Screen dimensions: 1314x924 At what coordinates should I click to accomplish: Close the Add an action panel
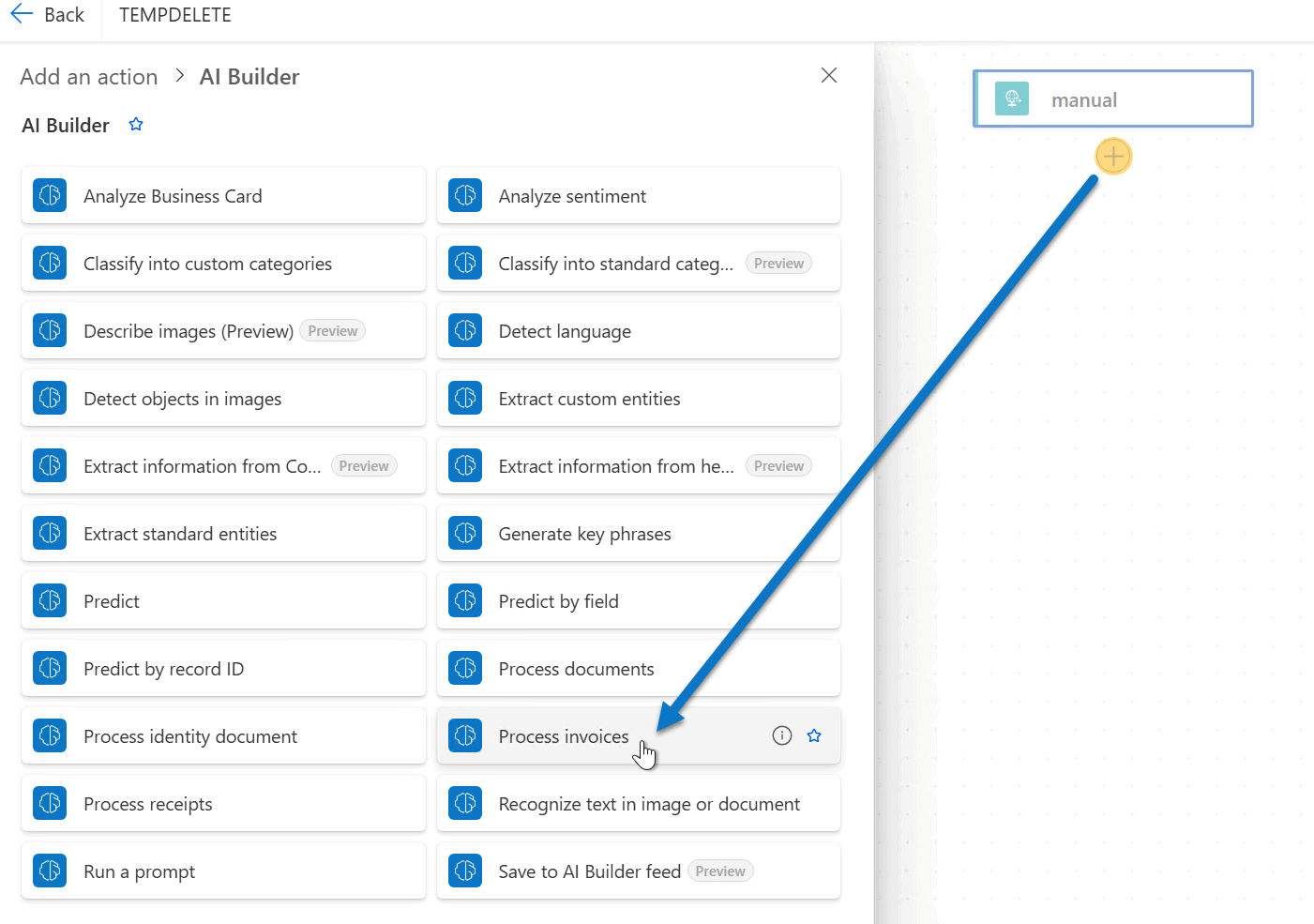(829, 75)
